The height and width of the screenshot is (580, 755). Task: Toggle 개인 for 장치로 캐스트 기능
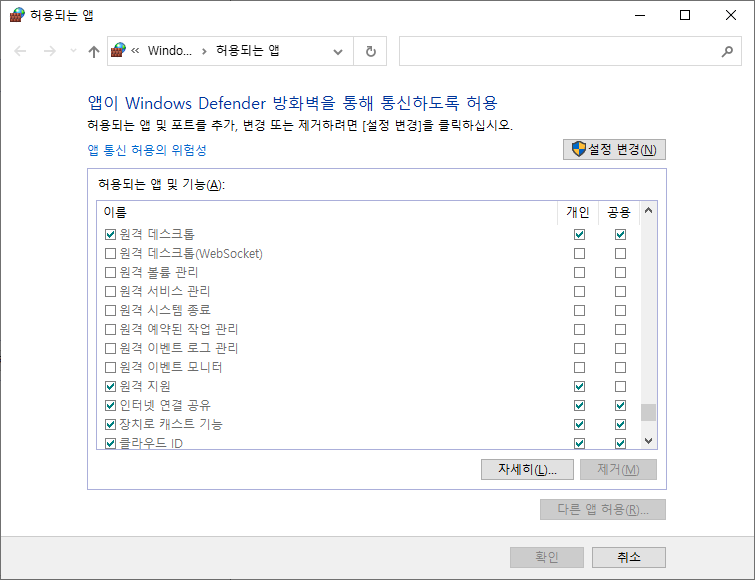579,424
